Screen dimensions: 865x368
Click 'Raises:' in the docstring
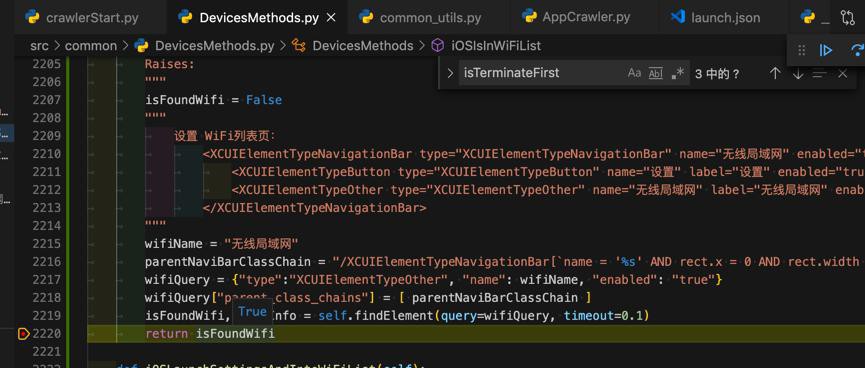tap(170, 64)
